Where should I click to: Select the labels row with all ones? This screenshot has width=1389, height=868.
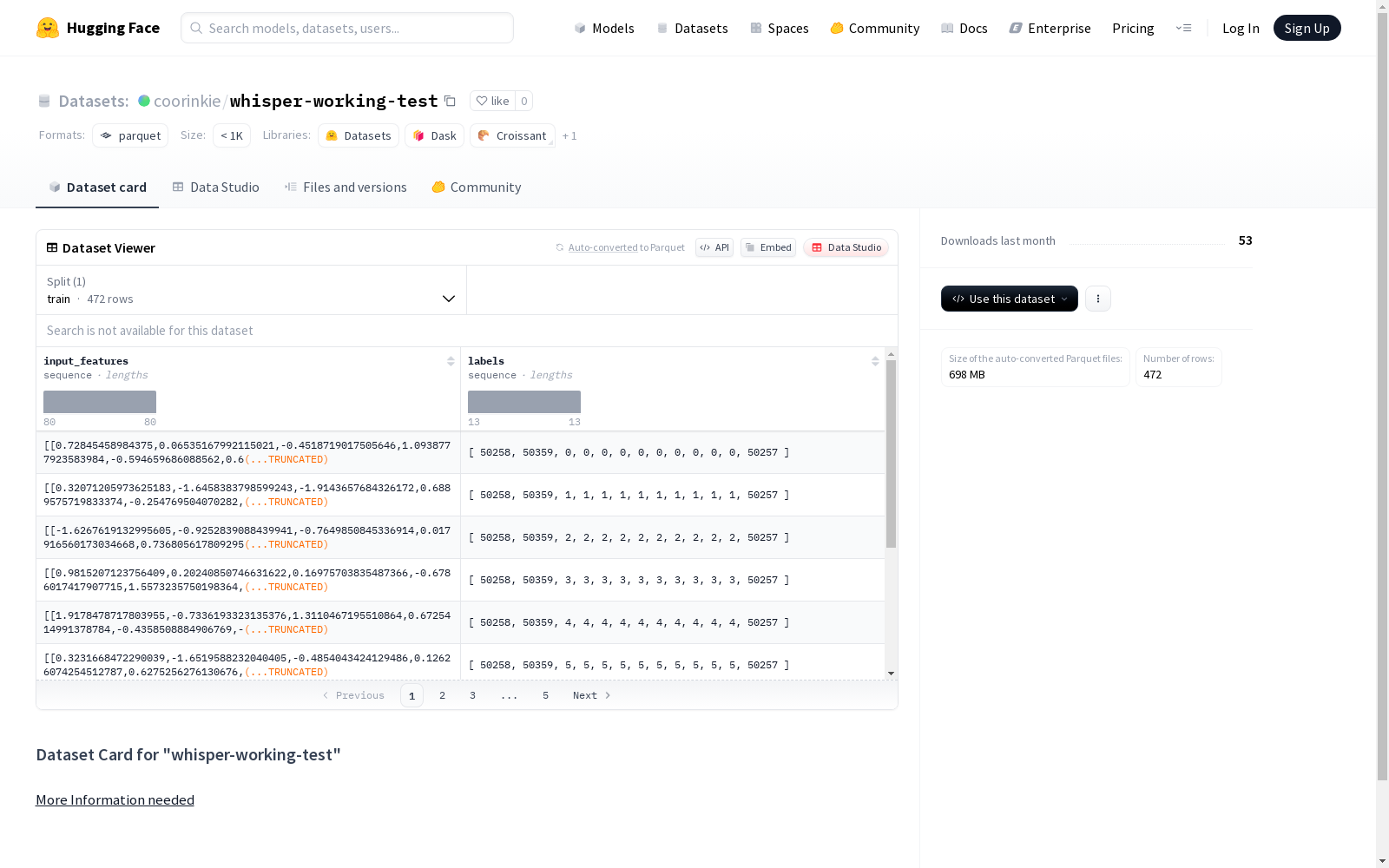[x=673, y=495]
